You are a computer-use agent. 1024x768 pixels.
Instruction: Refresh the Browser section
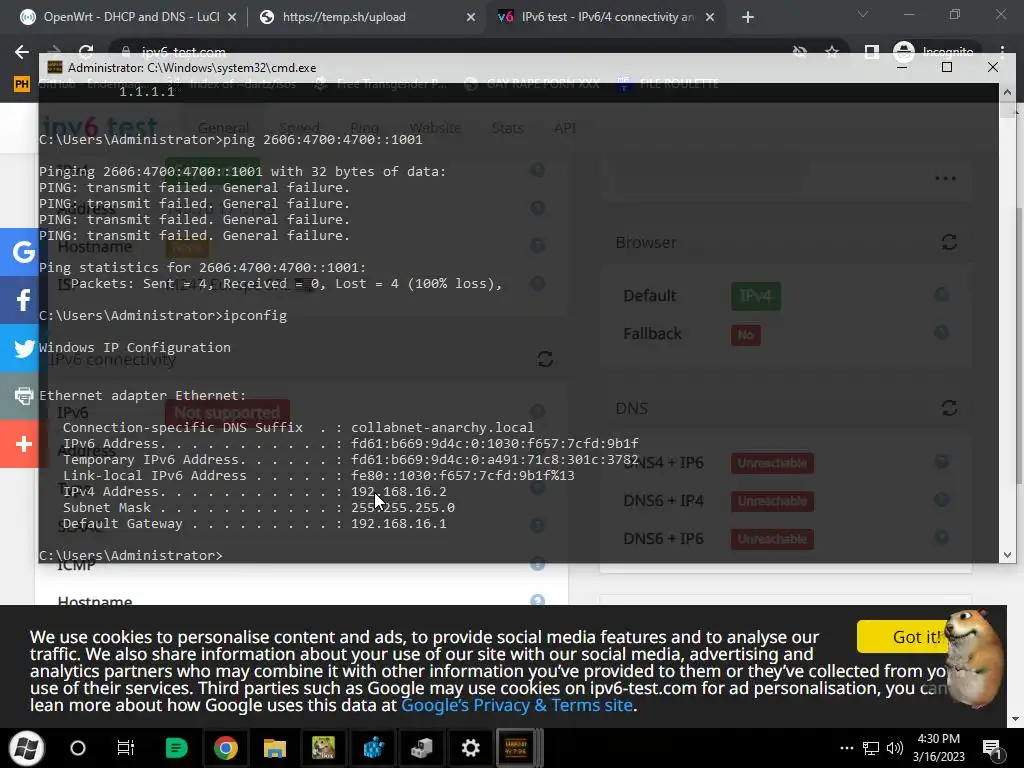pos(949,242)
